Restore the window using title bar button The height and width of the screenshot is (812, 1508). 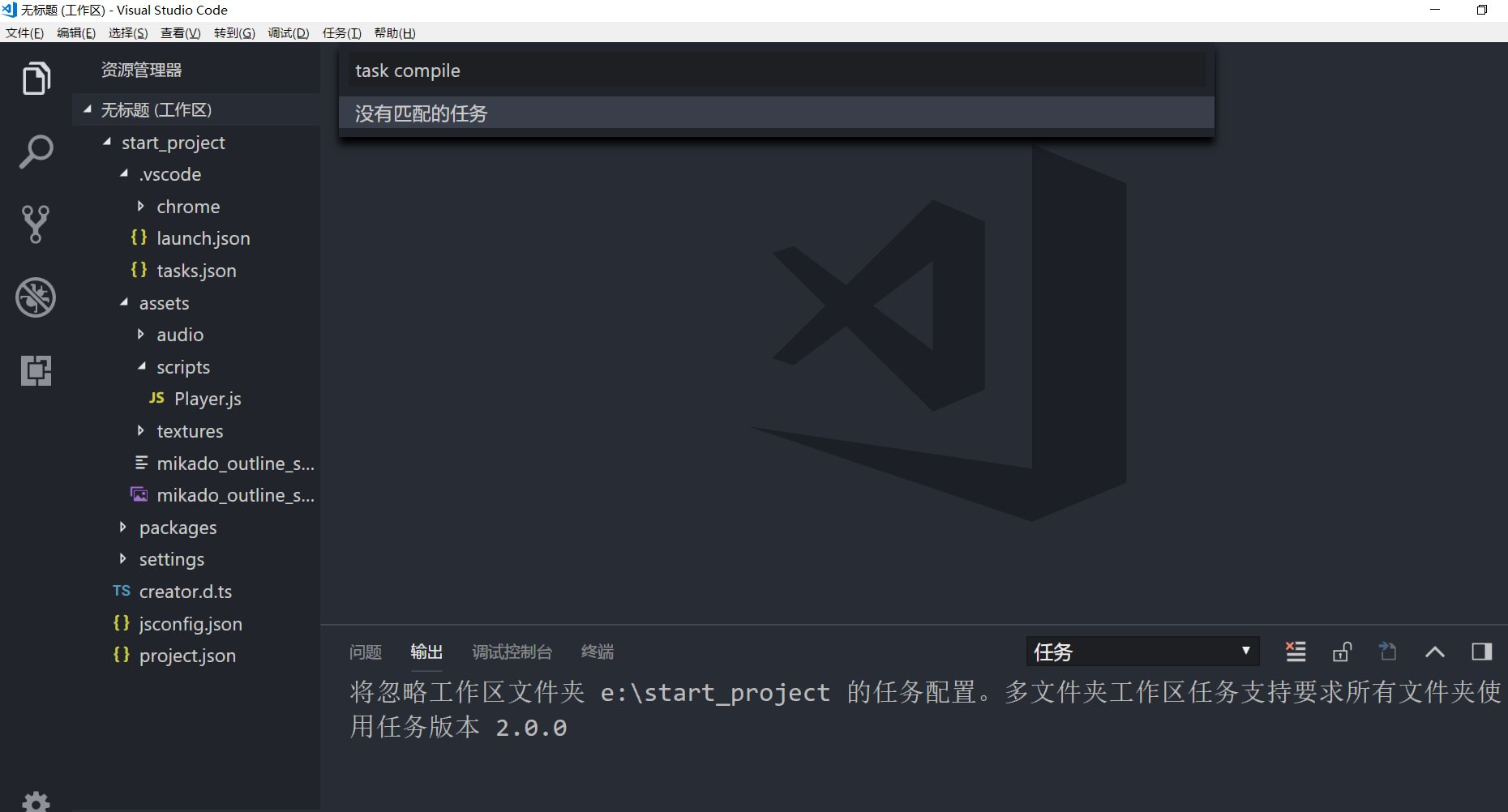click(1482, 10)
